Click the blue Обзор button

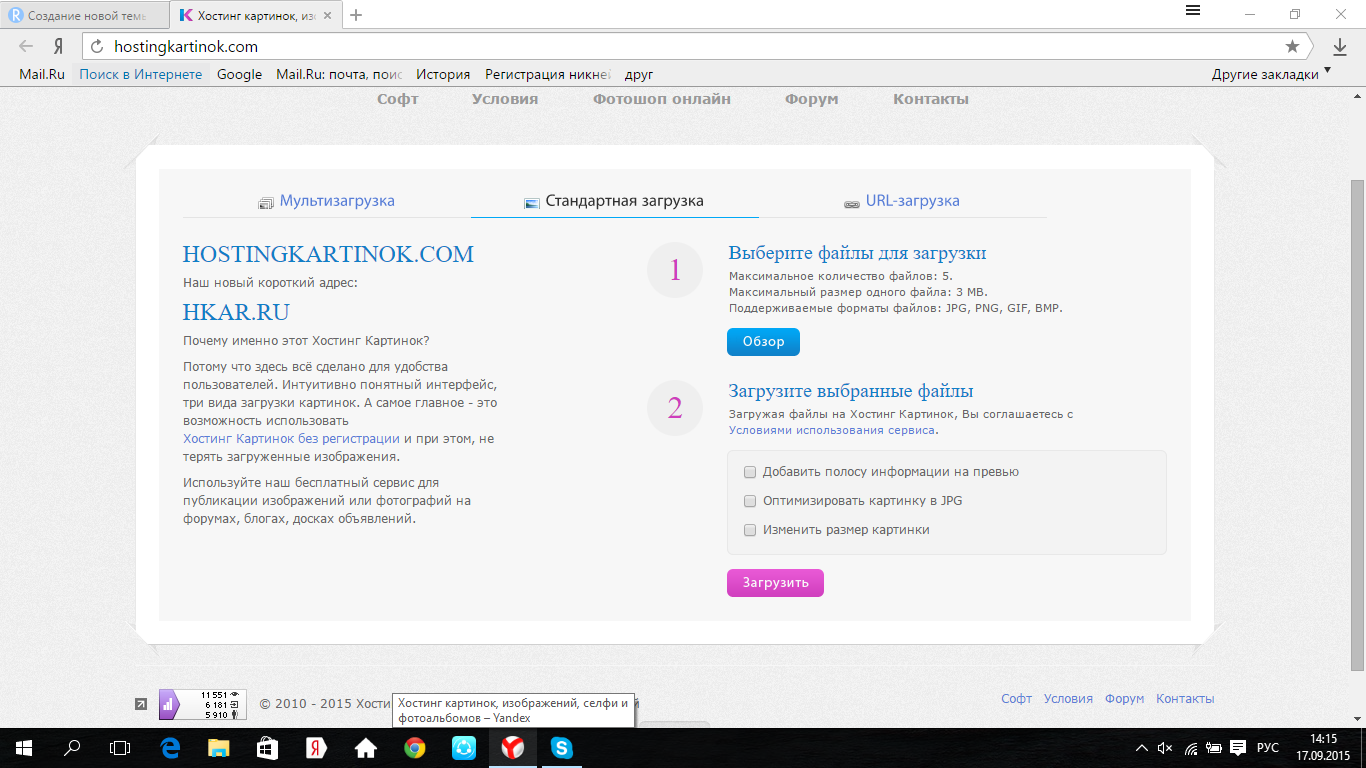tap(763, 342)
